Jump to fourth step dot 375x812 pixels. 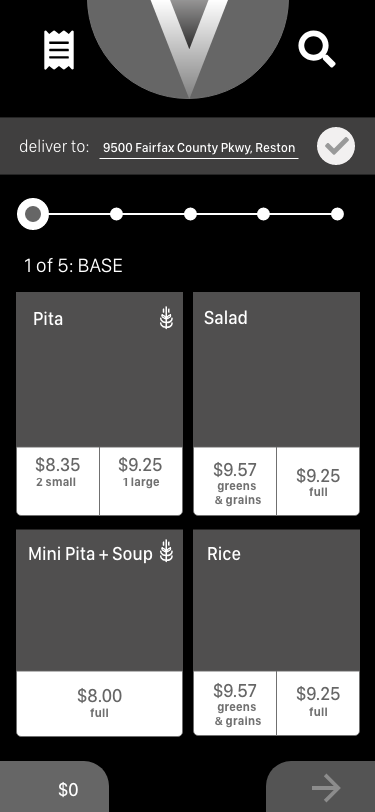click(264, 214)
